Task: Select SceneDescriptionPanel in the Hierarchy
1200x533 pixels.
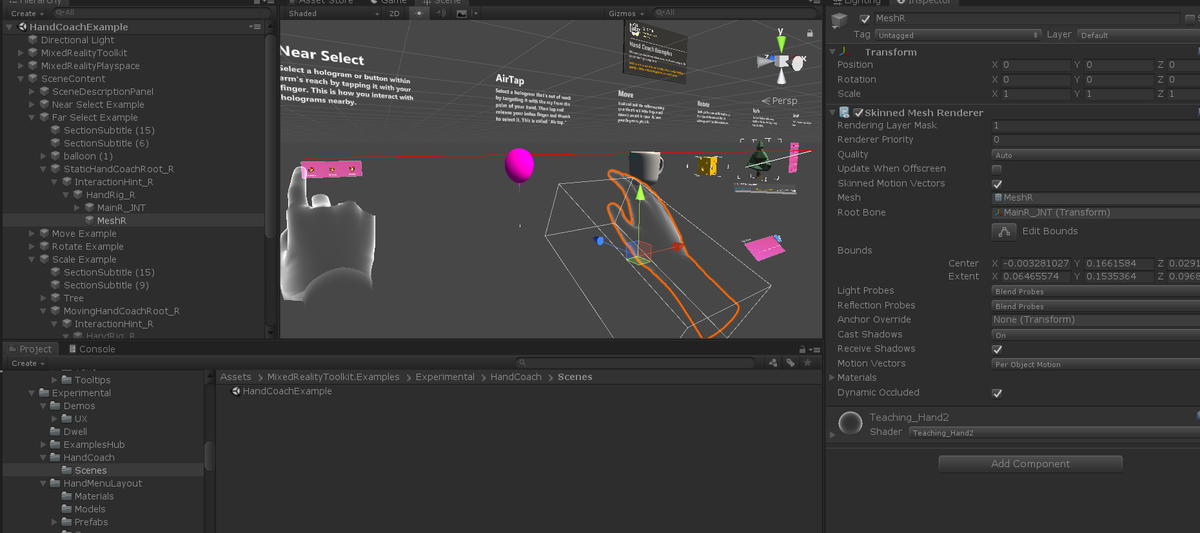Action: 94,92
